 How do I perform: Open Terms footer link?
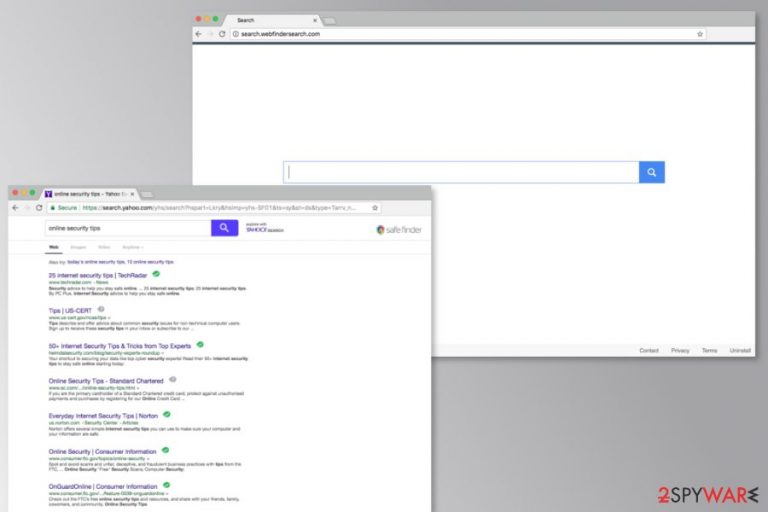[709, 350]
